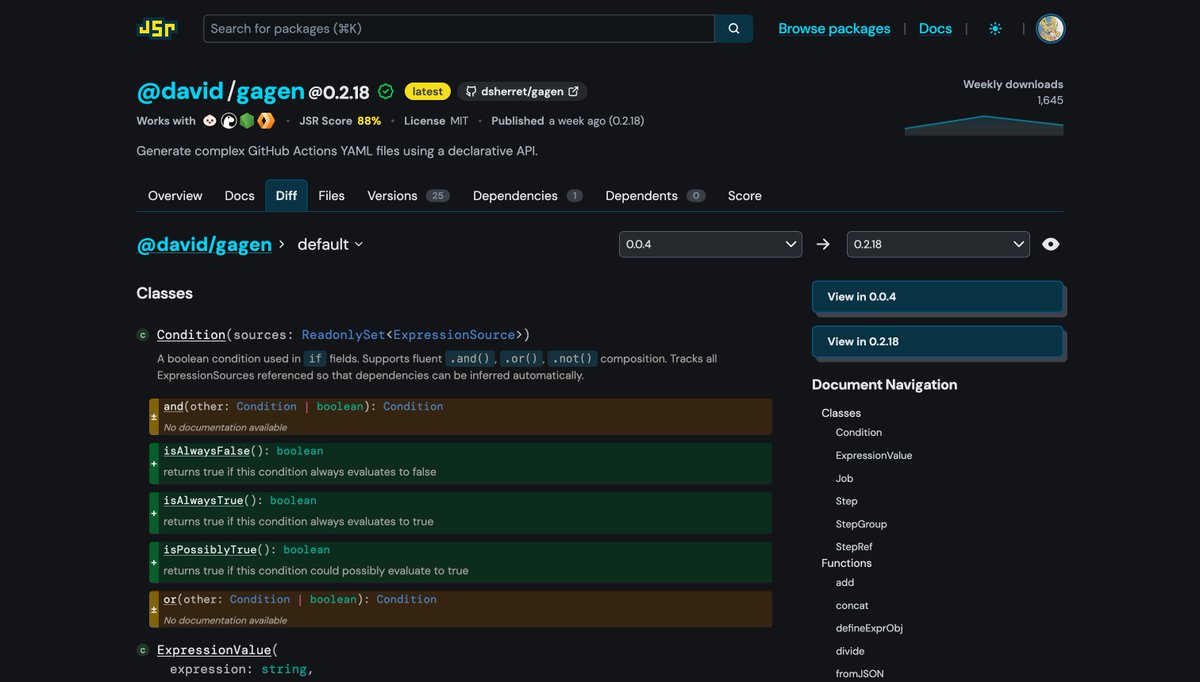
Task: Open dsherret/gagen GitHub repository link
Action: [x=522, y=91]
